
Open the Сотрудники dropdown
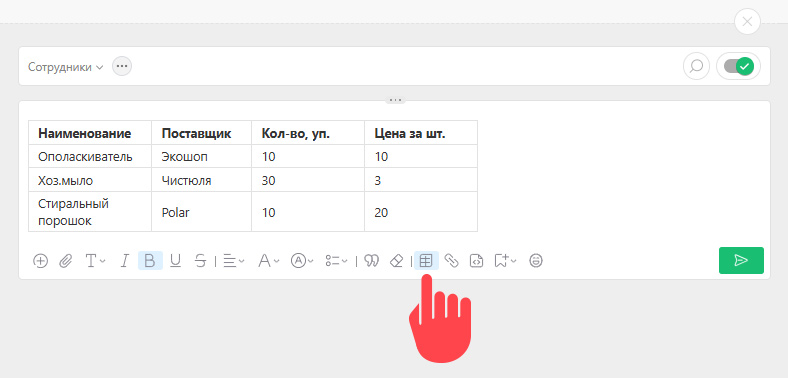(x=65, y=67)
